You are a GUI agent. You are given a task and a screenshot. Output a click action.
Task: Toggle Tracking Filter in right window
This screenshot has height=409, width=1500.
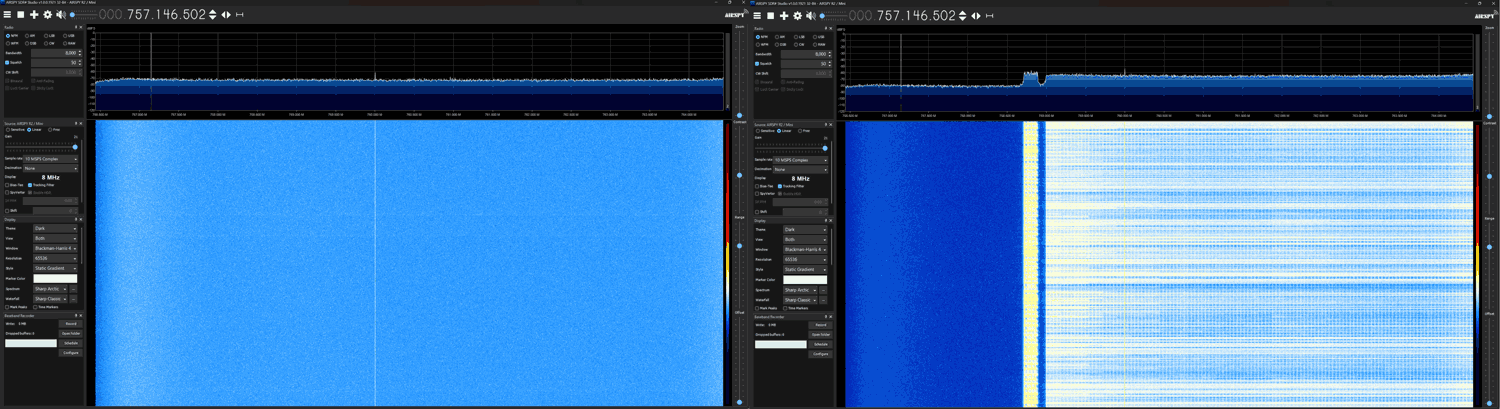click(x=792, y=186)
